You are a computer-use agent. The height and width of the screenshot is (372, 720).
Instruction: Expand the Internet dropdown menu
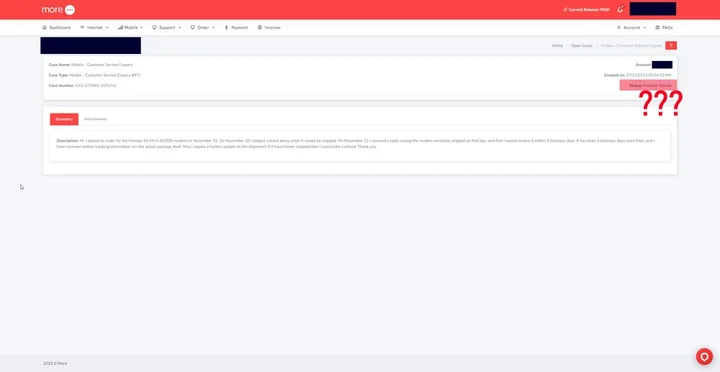tap(94, 28)
